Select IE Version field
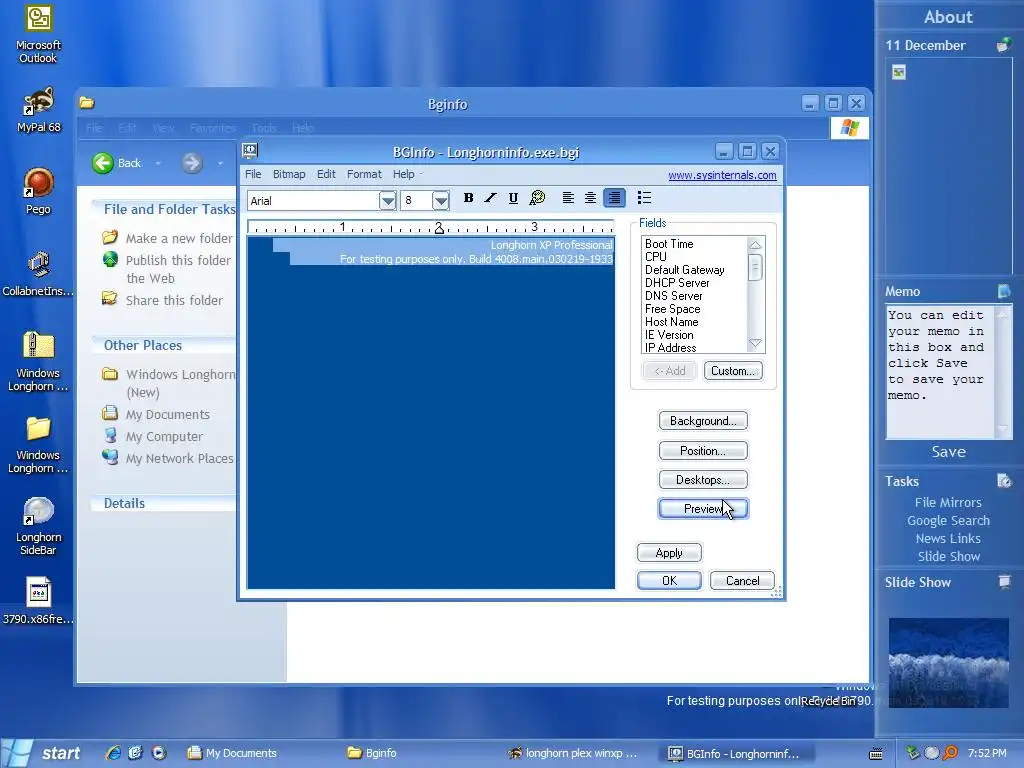This screenshot has width=1024, height=768. [669, 335]
